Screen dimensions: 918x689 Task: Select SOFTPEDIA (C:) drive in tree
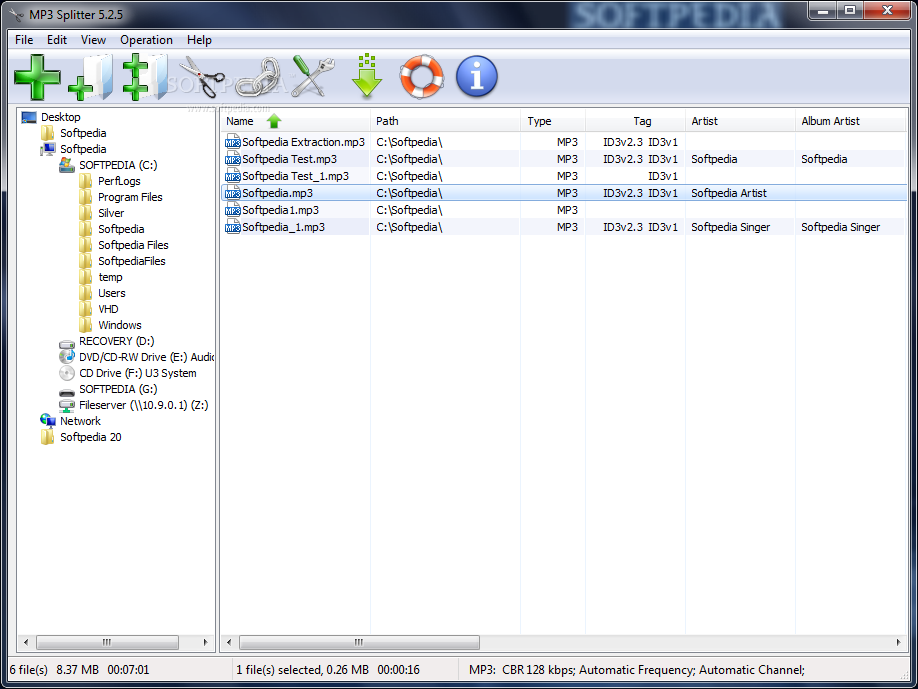click(x=118, y=165)
